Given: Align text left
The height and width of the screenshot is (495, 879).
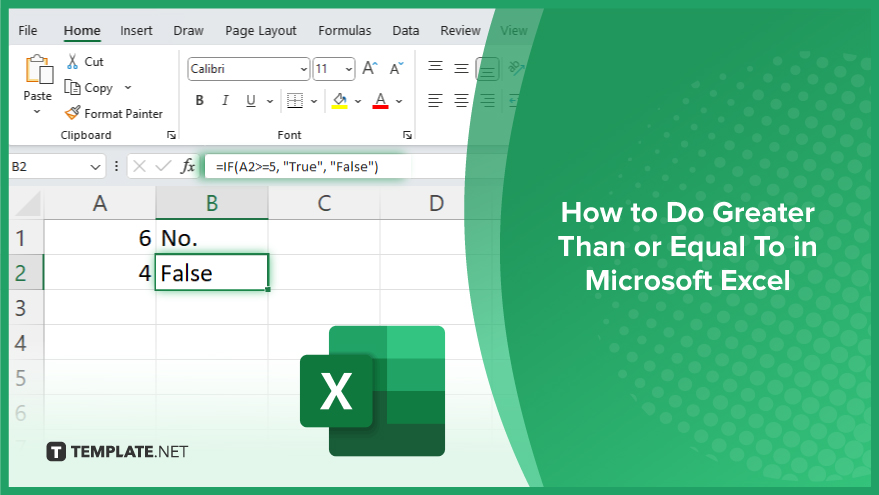Looking at the screenshot, I should [436, 101].
